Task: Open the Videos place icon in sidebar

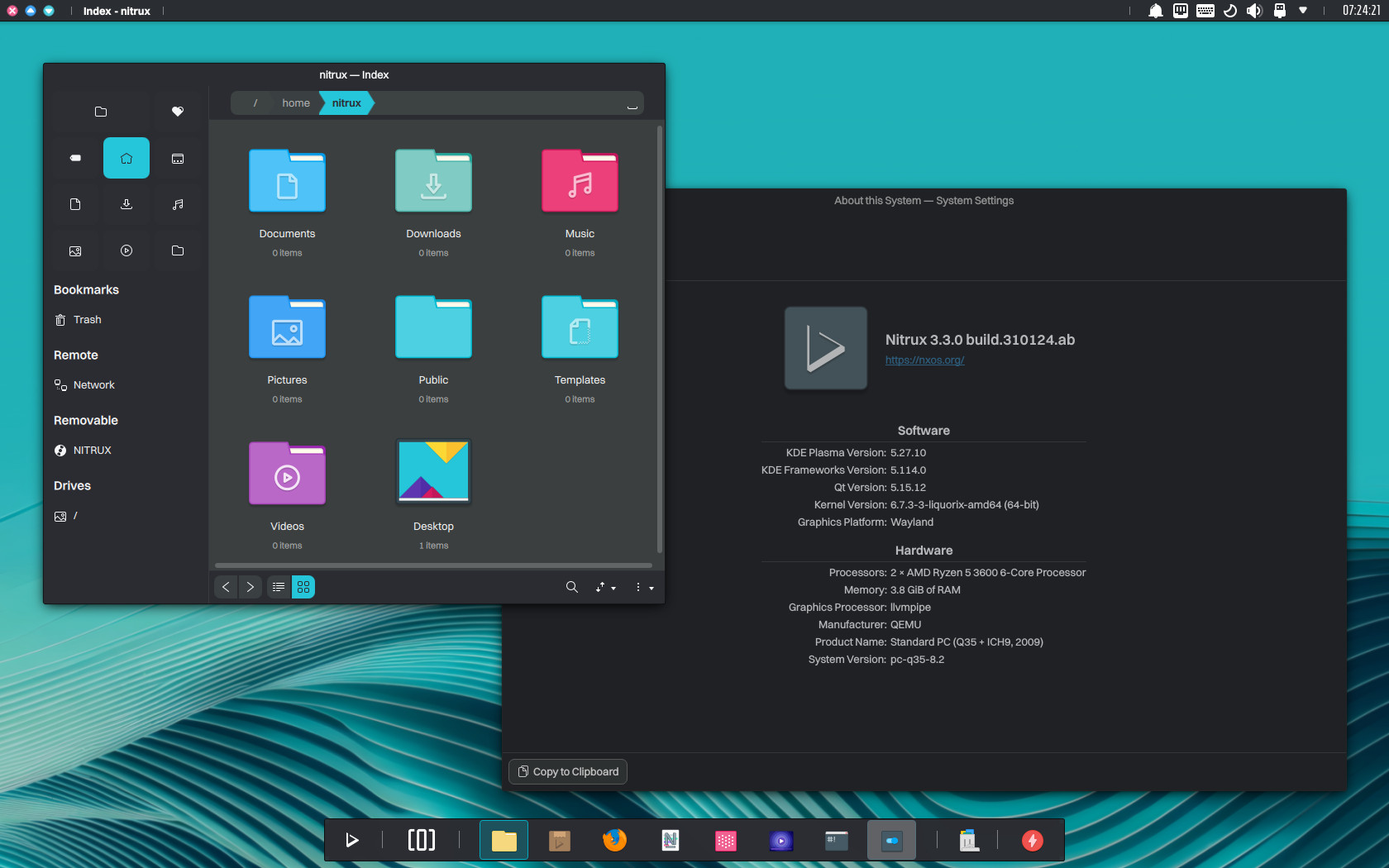Action: [126, 250]
